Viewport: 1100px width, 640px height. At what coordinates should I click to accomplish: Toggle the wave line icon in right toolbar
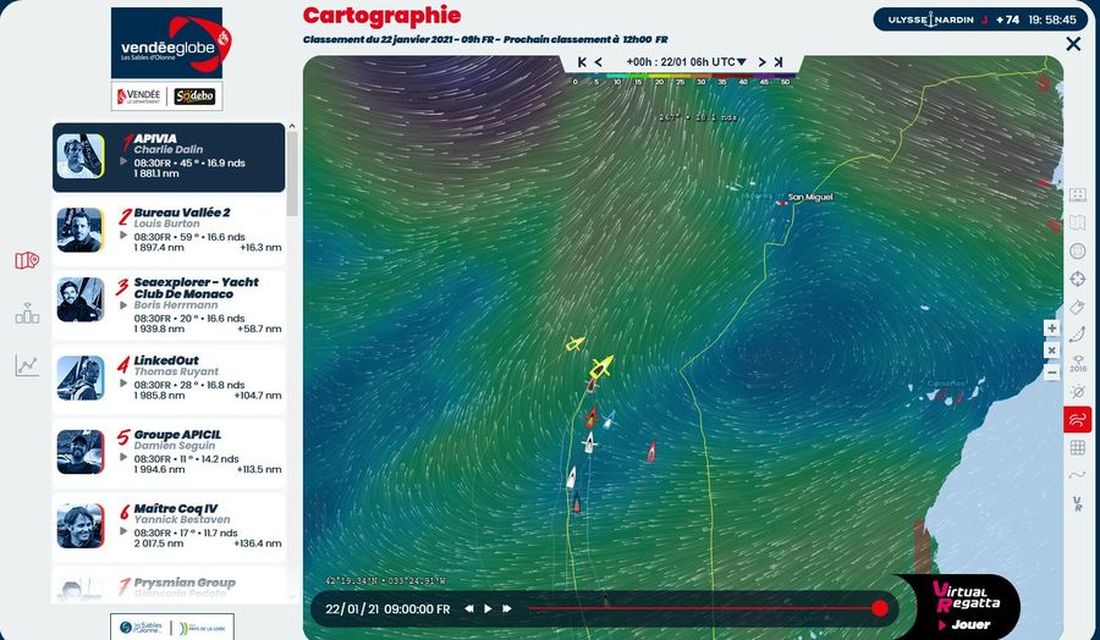pyautogui.click(x=1078, y=475)
